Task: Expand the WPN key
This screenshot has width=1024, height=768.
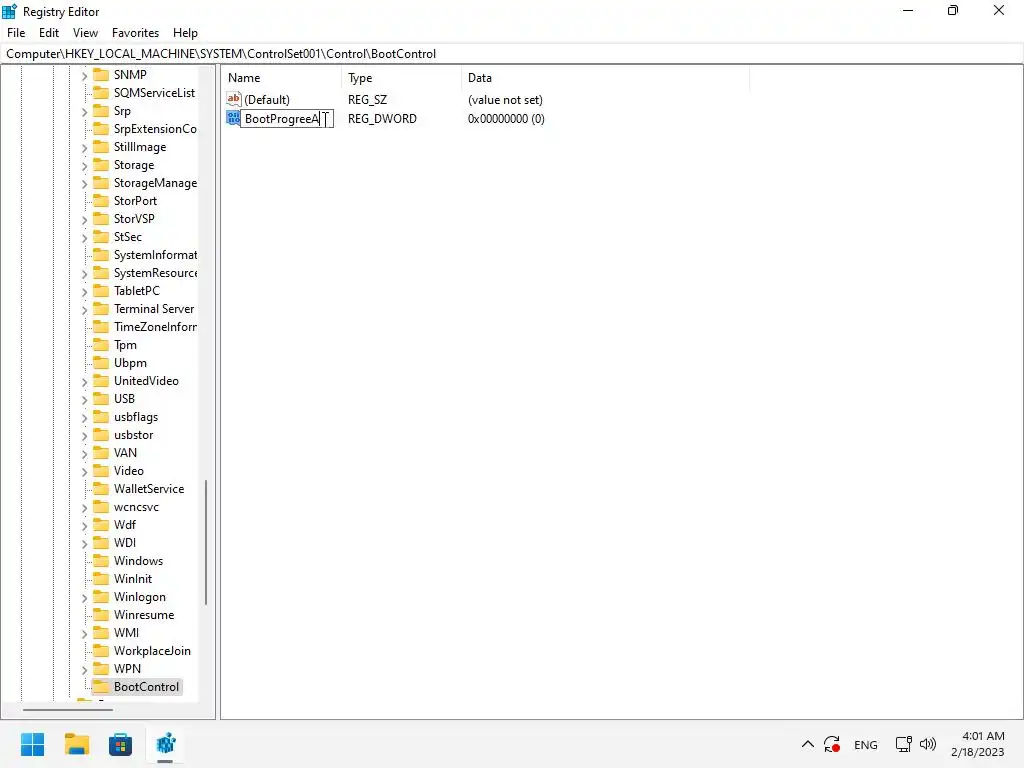Action: click(84, 669)
